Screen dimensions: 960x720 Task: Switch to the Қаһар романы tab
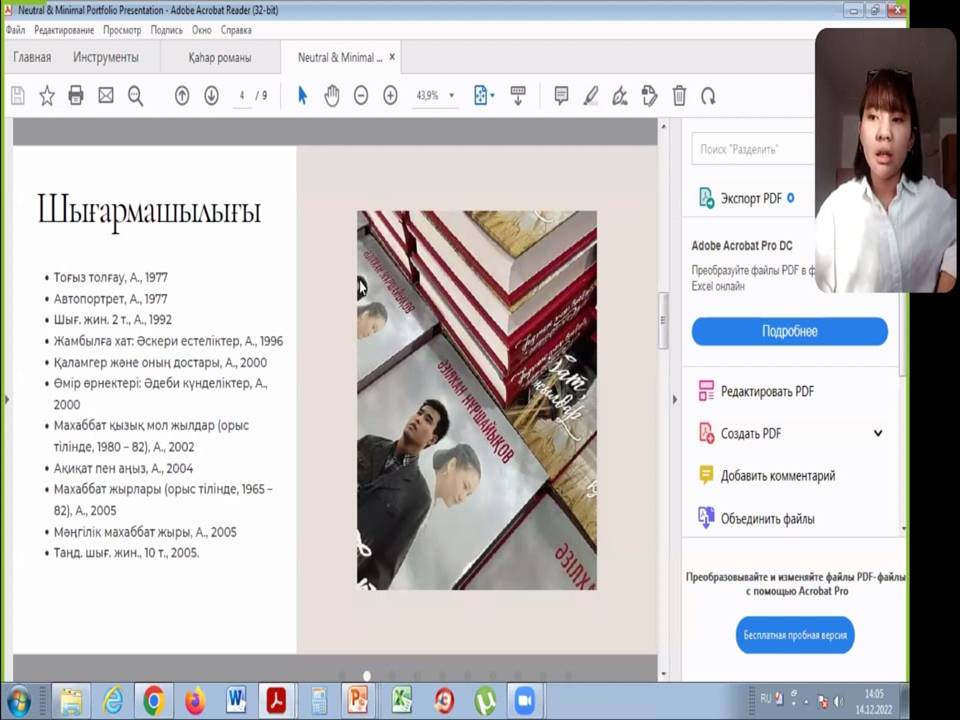coord(219,58)
